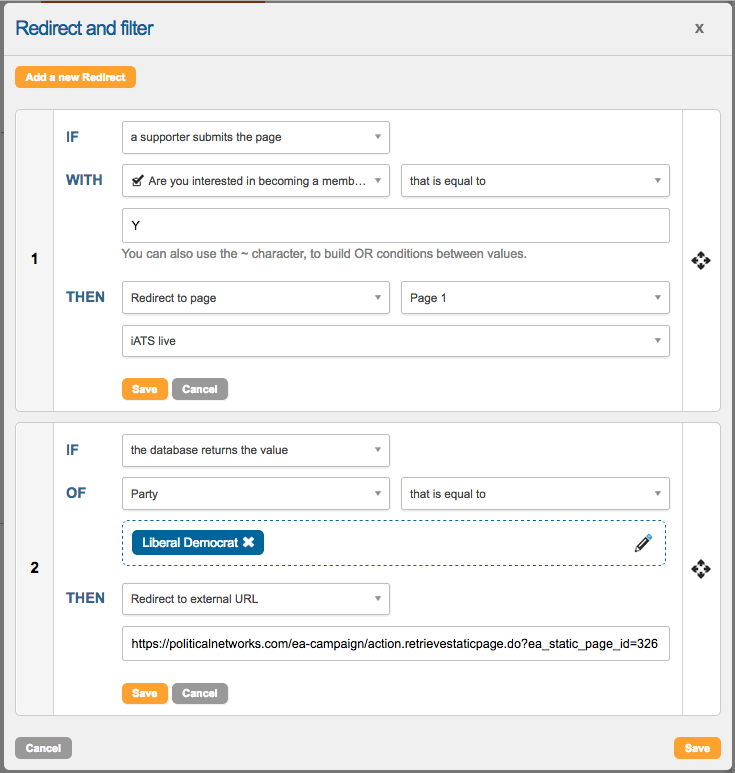Save redirect rule 1
The width and height of the screenshot is (735, 773).
pyautogui.click(x=144, y=389)
